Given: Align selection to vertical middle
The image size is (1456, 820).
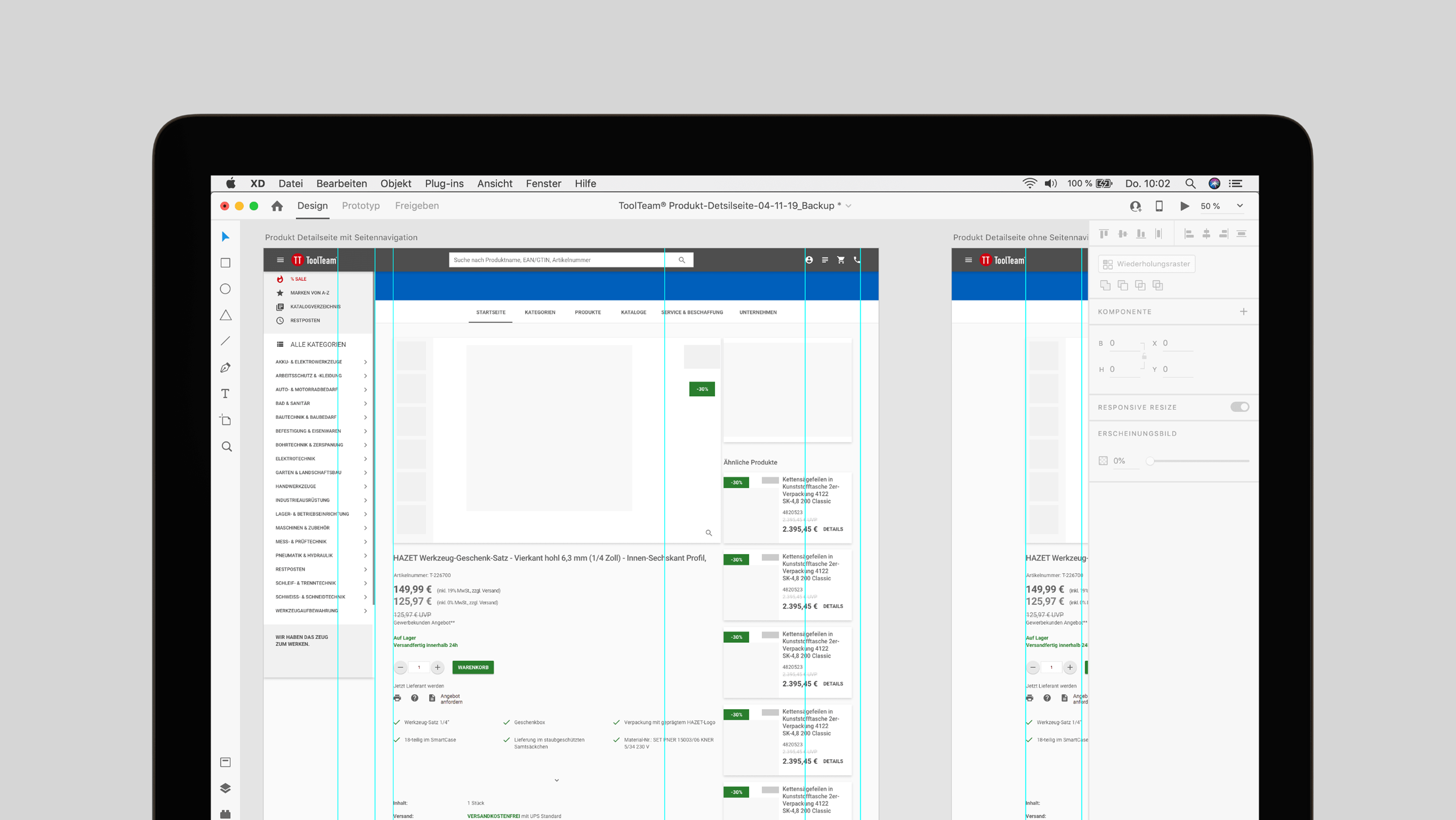Looking at the screenshot, I should click(1123, 234).
